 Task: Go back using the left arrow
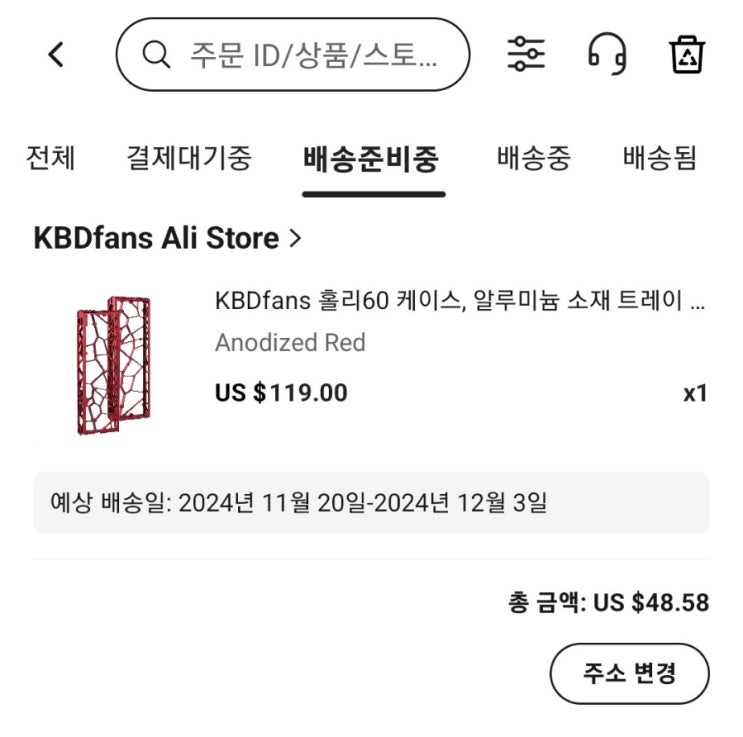(x=56, y=55)
